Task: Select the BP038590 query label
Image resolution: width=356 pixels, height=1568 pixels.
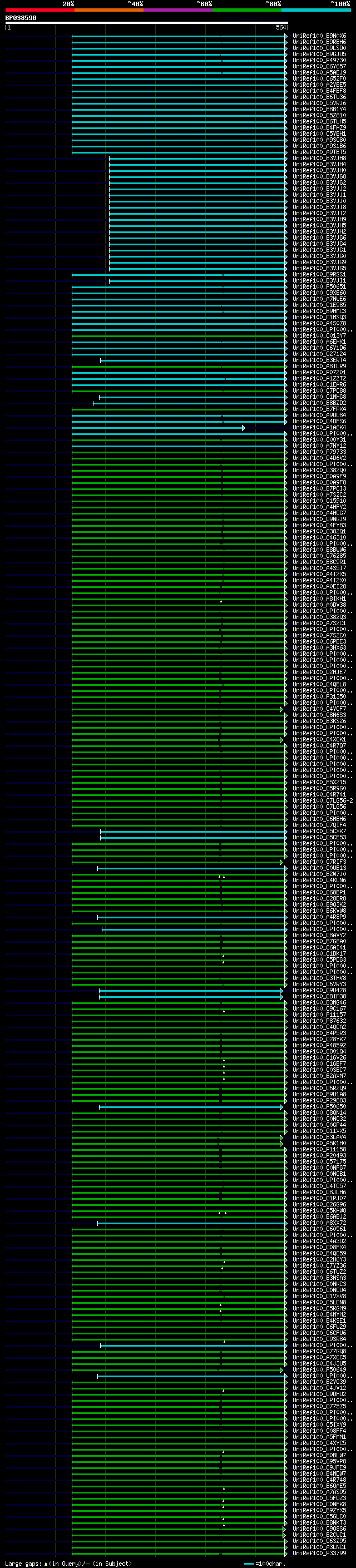Action: 21,18
